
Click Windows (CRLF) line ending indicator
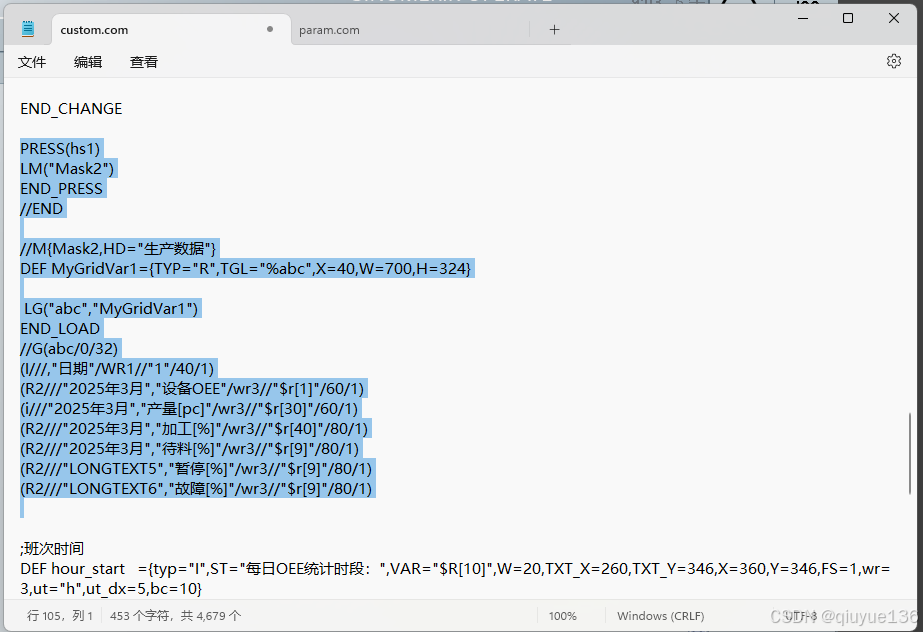pyautogui.click(x=660, y=616)
